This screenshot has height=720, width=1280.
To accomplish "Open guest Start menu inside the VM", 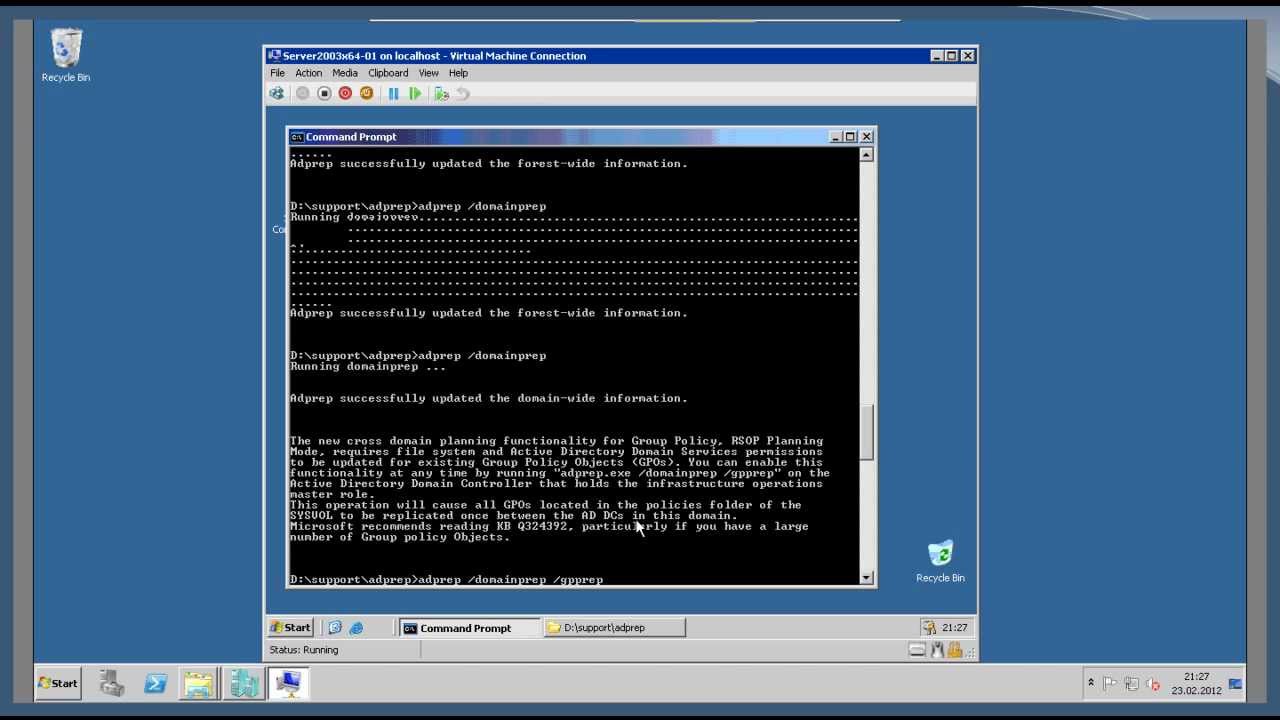I will (291, 627).
